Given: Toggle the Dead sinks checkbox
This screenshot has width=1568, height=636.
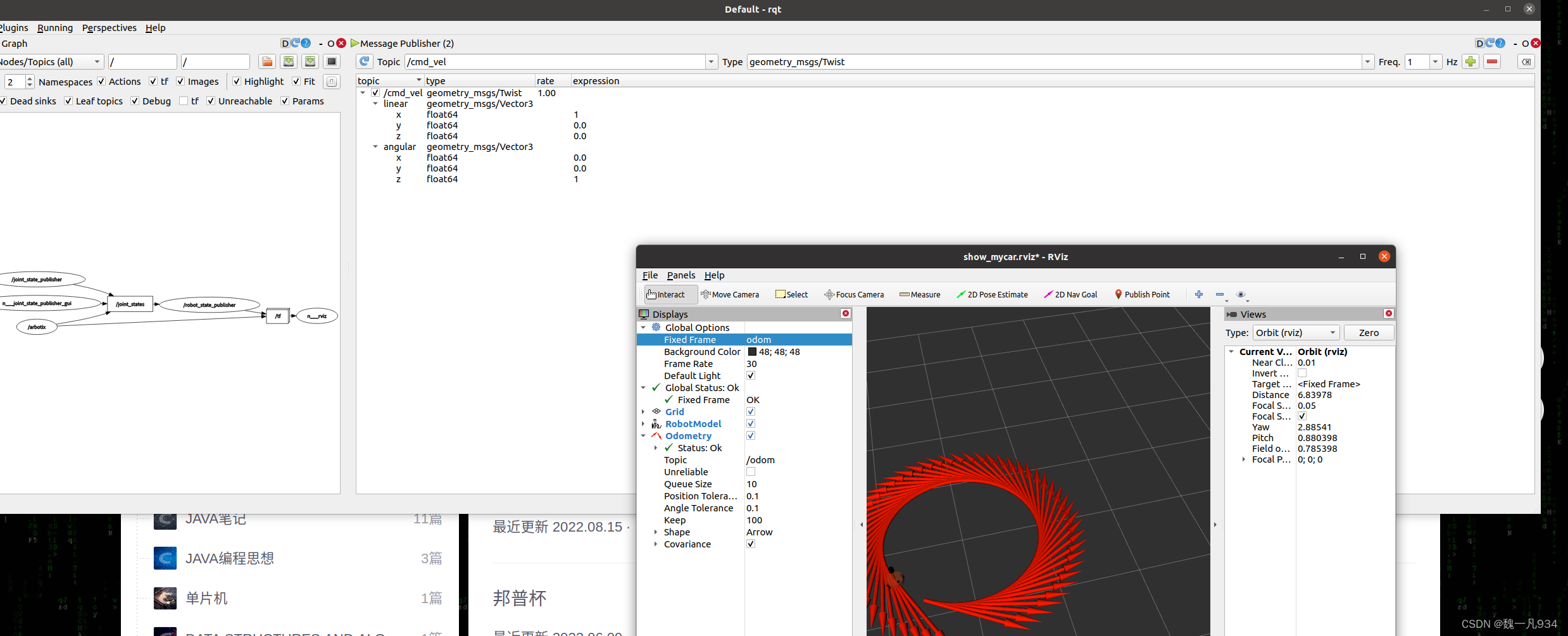Looking at the screenshot, I should (3, 101).
